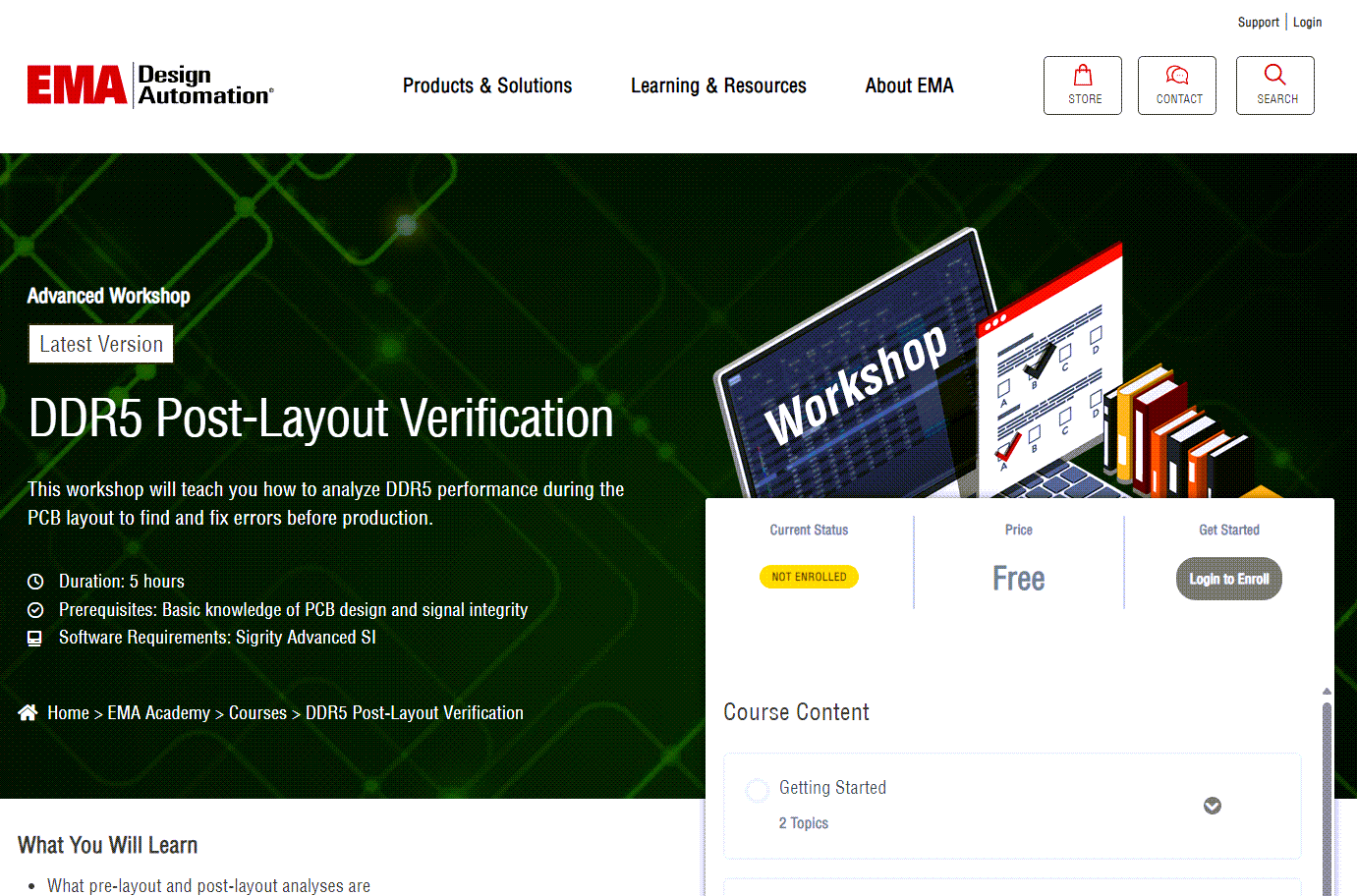
Task: Click 'Software Requirements: Sigrity Advanced SI' text
Action: tap(217, 638)
